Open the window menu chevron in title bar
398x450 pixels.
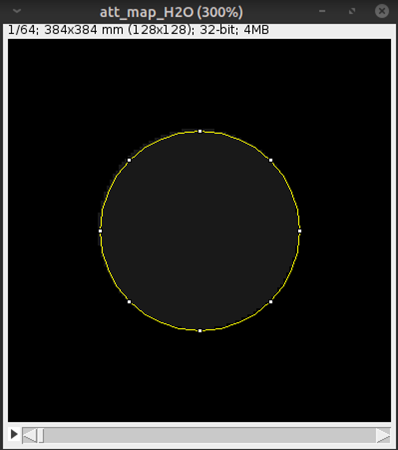pos(17,11)
